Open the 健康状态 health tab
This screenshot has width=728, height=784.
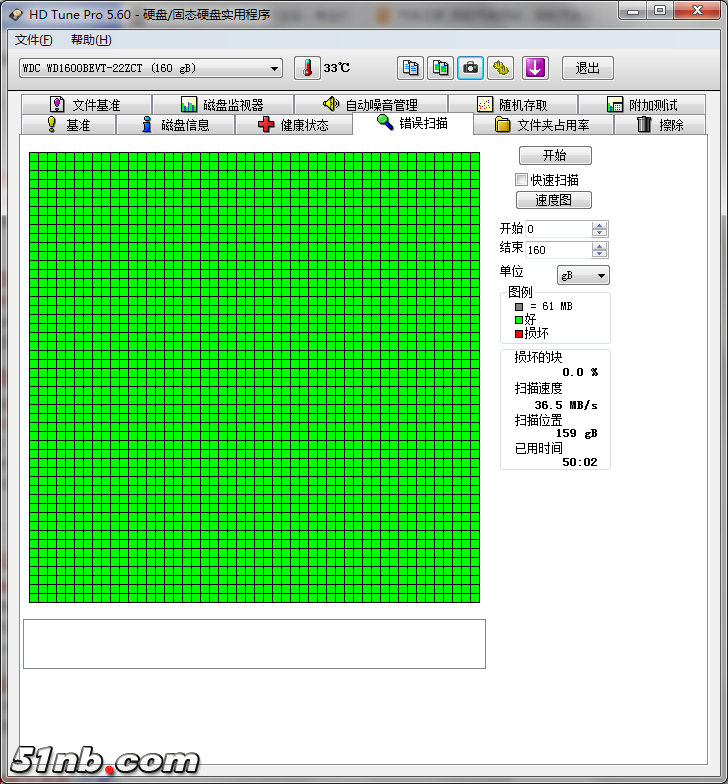pyautogui.click(x=294, y=125)
